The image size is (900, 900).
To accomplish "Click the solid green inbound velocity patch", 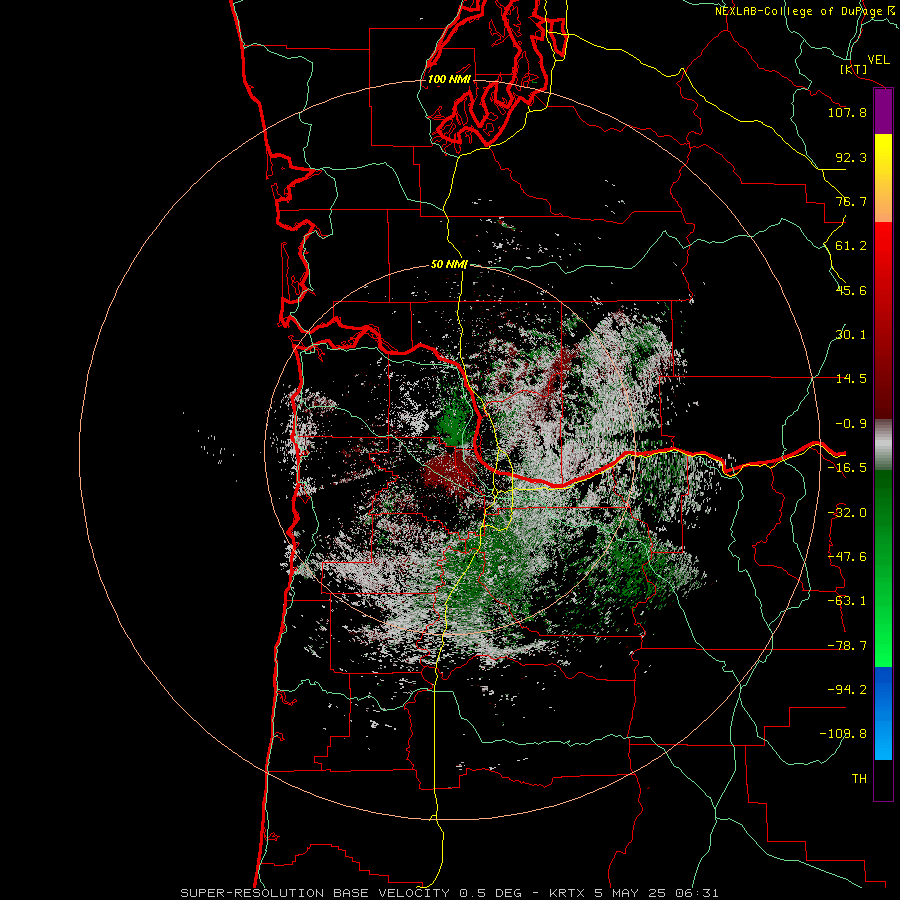I will click(455, 422).
